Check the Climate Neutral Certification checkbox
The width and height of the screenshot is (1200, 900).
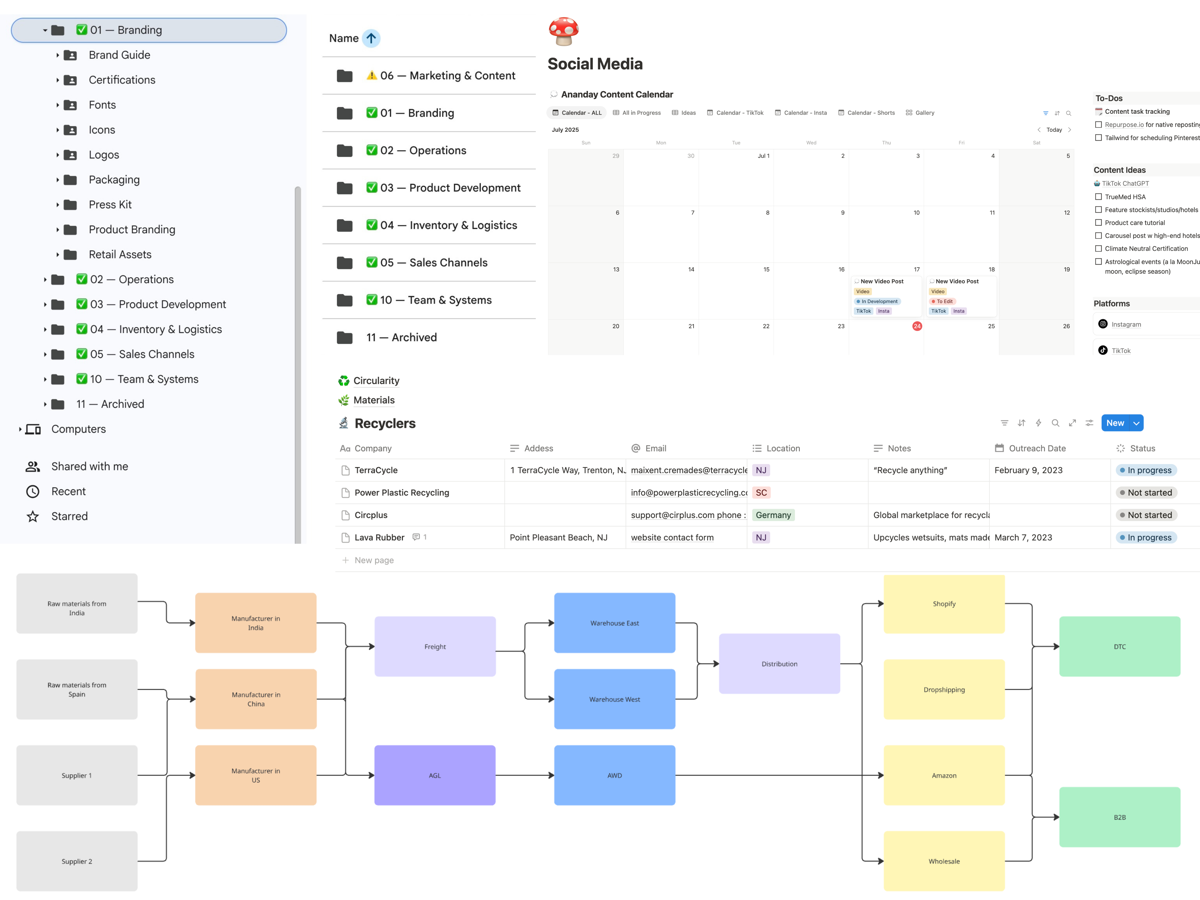tap(1098, 249)
